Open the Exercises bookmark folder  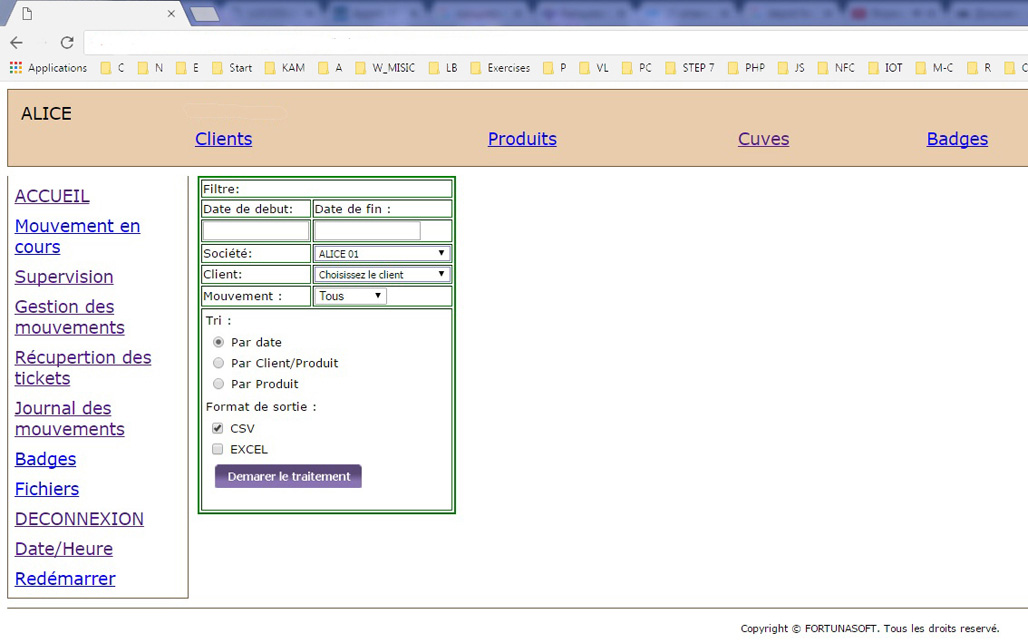click(499, 68)
